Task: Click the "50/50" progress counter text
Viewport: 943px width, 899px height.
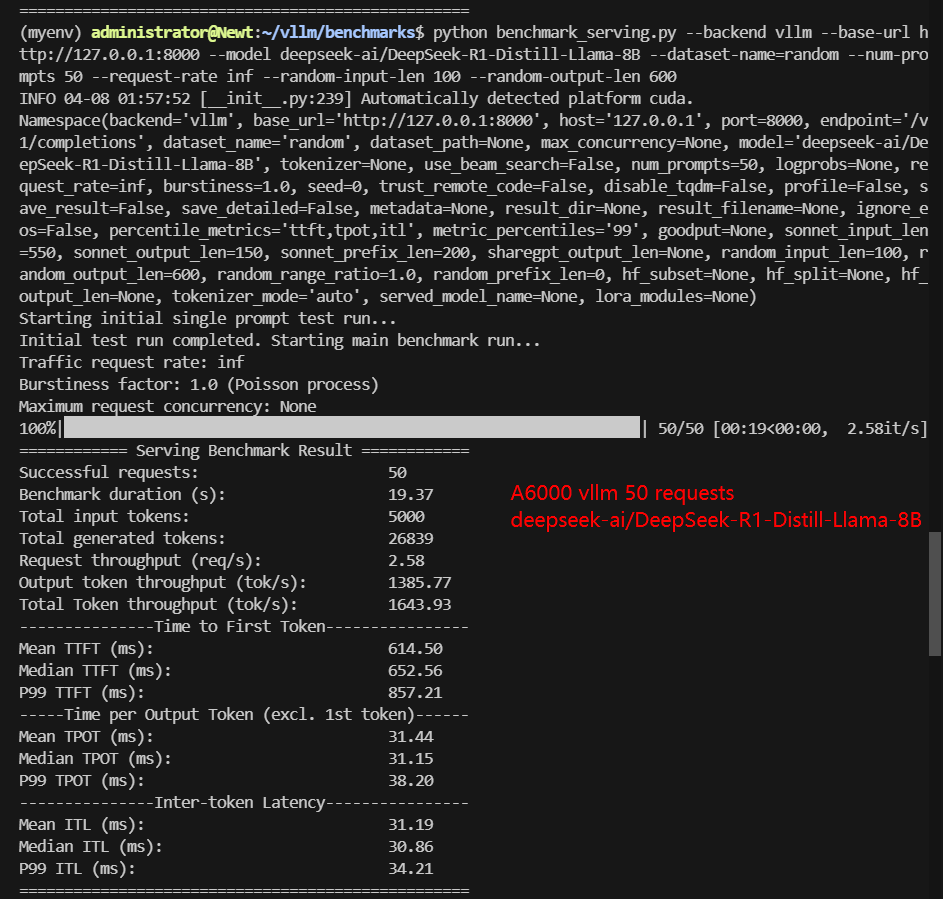Action: (x=681, y=428)
